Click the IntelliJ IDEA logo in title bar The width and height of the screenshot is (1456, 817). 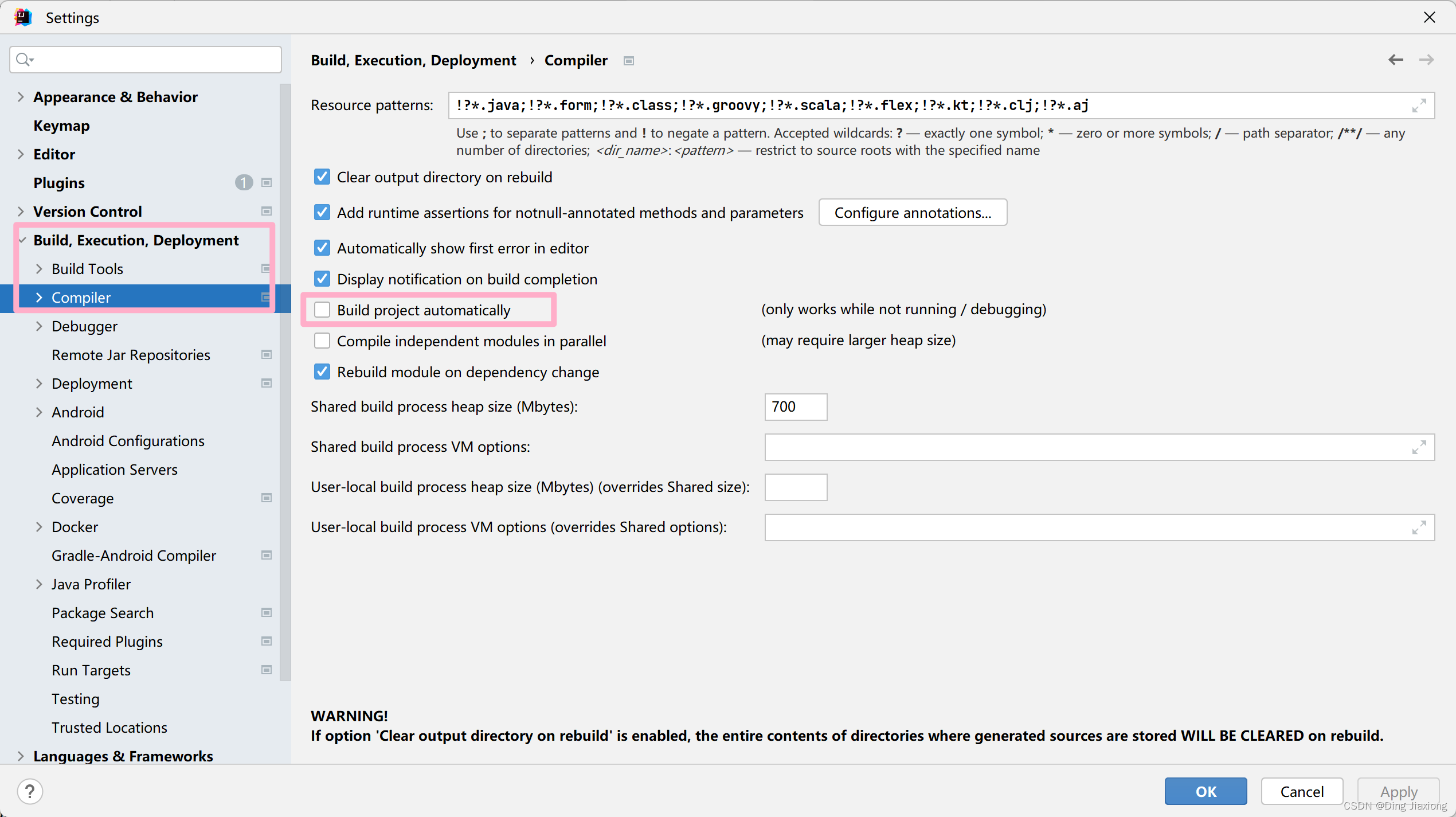point(23,17)
